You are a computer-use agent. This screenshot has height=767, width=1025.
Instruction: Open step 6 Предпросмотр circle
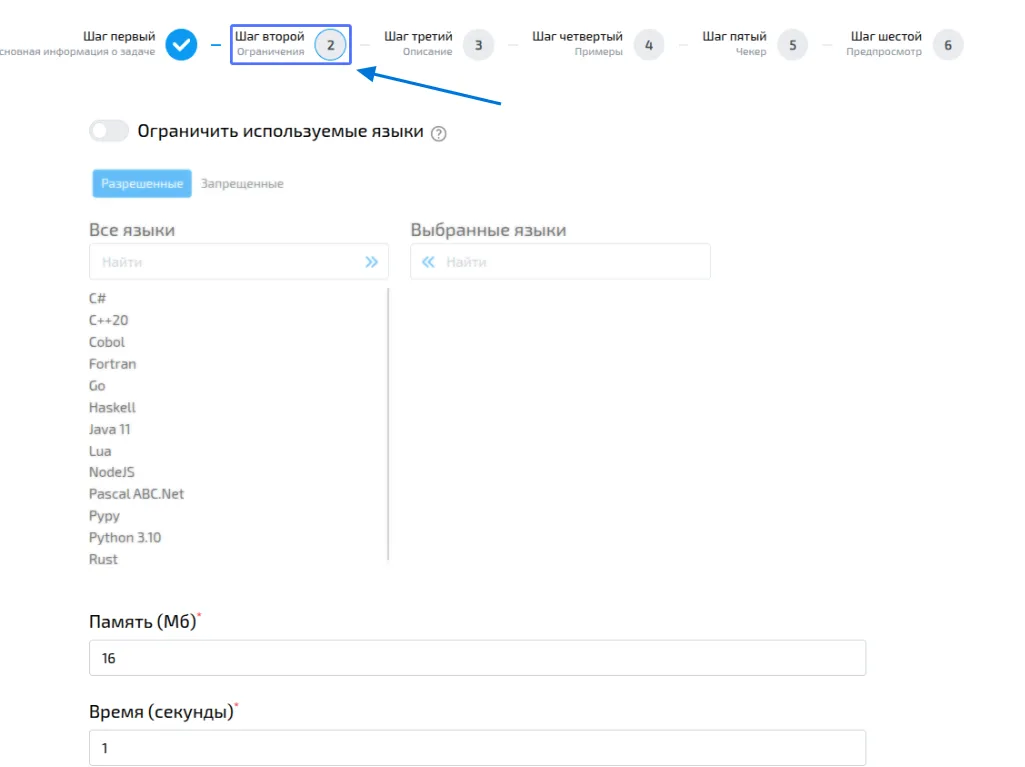pos(947,45)
